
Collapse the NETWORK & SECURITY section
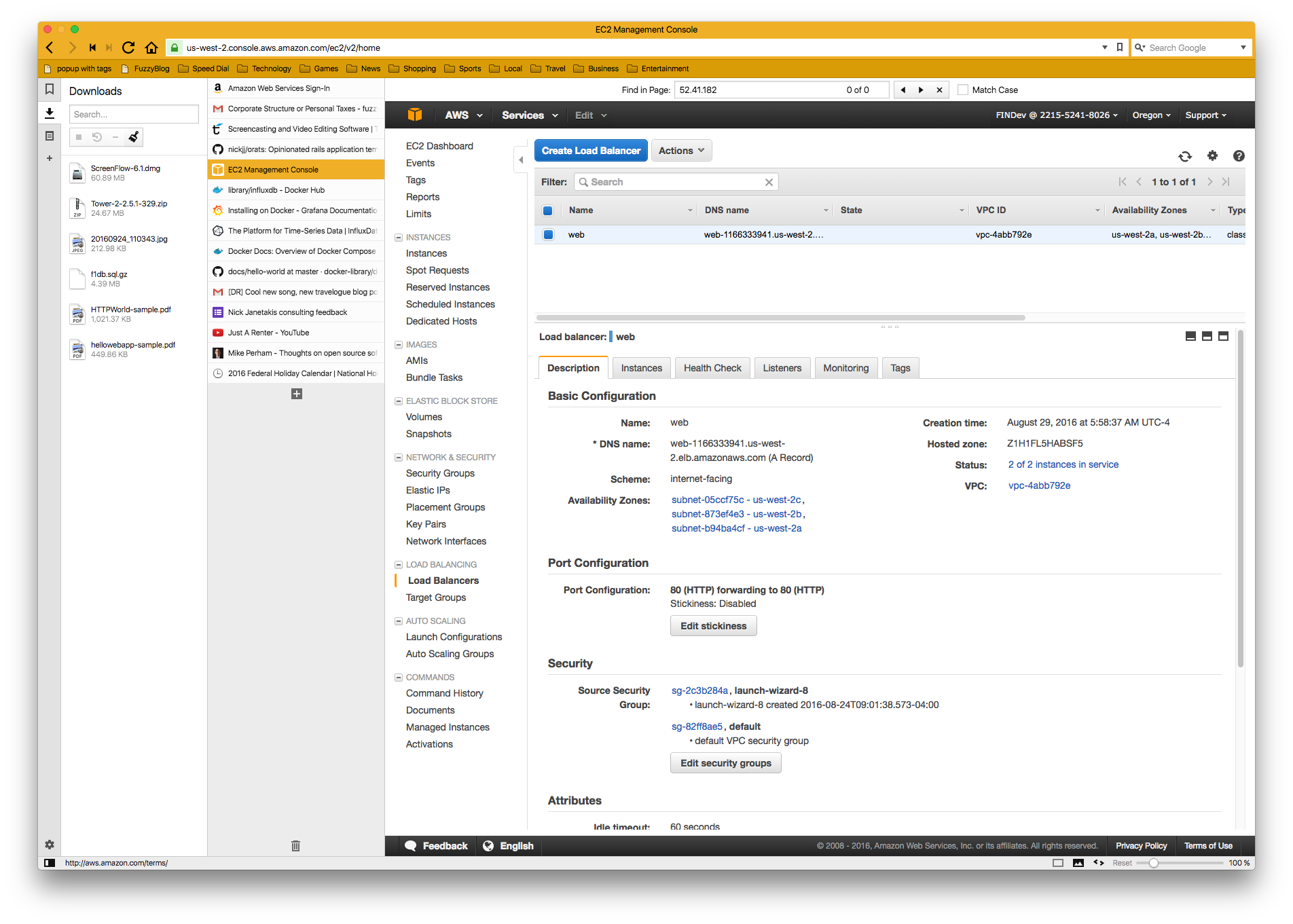399,458
